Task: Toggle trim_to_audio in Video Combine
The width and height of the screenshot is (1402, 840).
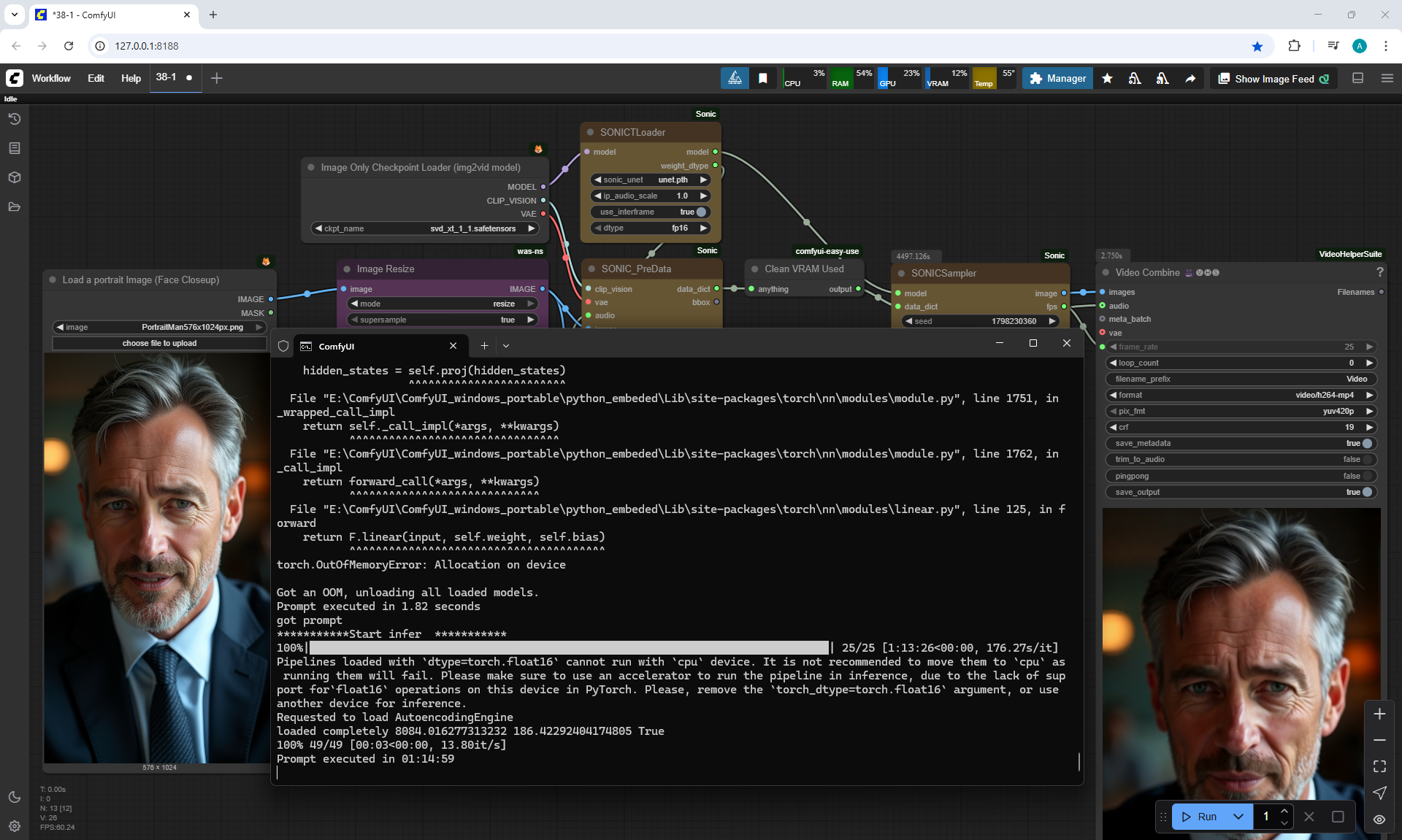Action: 1367,459
